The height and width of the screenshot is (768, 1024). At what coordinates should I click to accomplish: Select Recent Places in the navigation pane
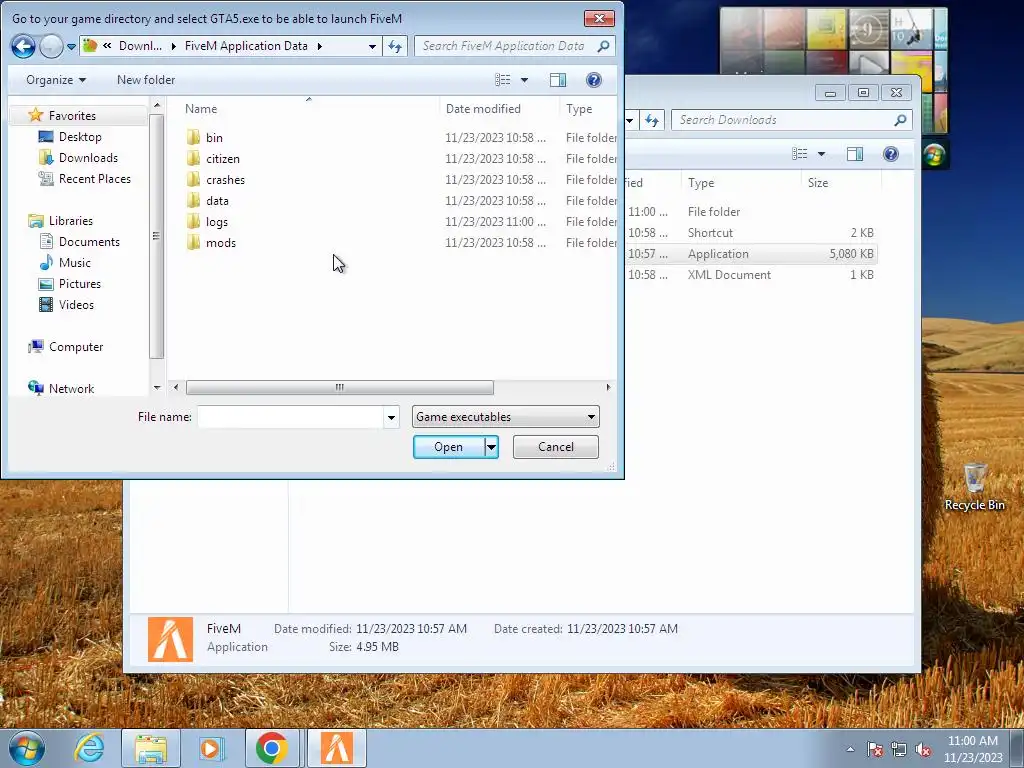[94, 178]
